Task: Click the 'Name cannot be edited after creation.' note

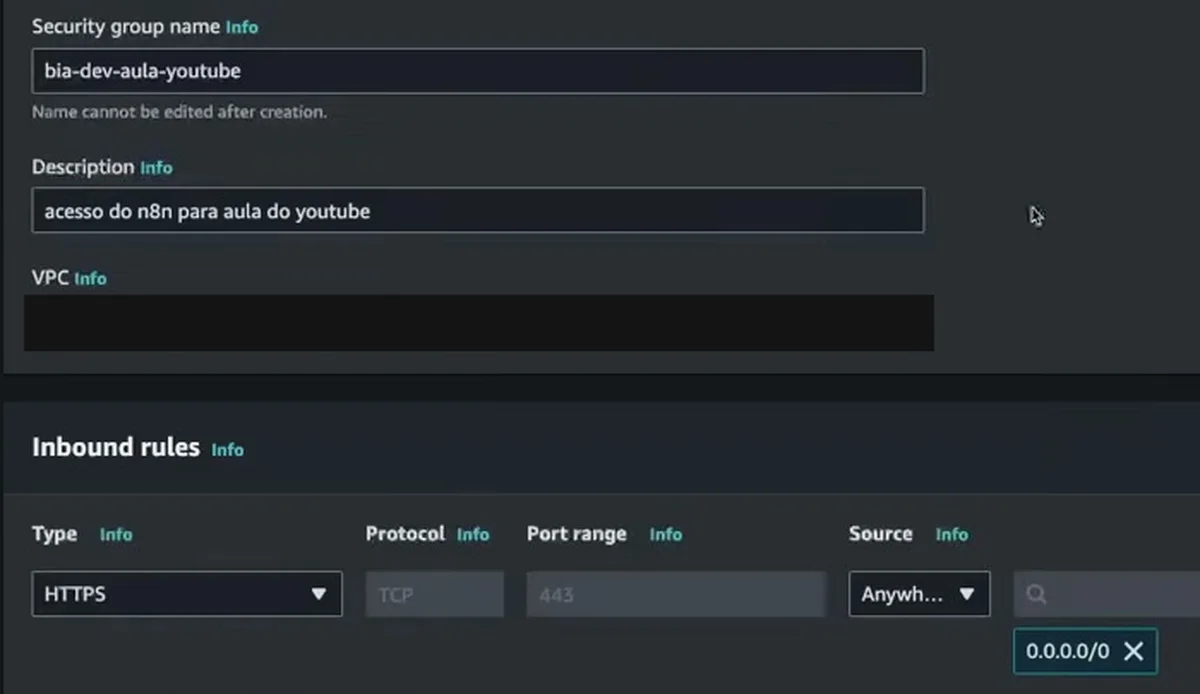Action: (180, 112)
